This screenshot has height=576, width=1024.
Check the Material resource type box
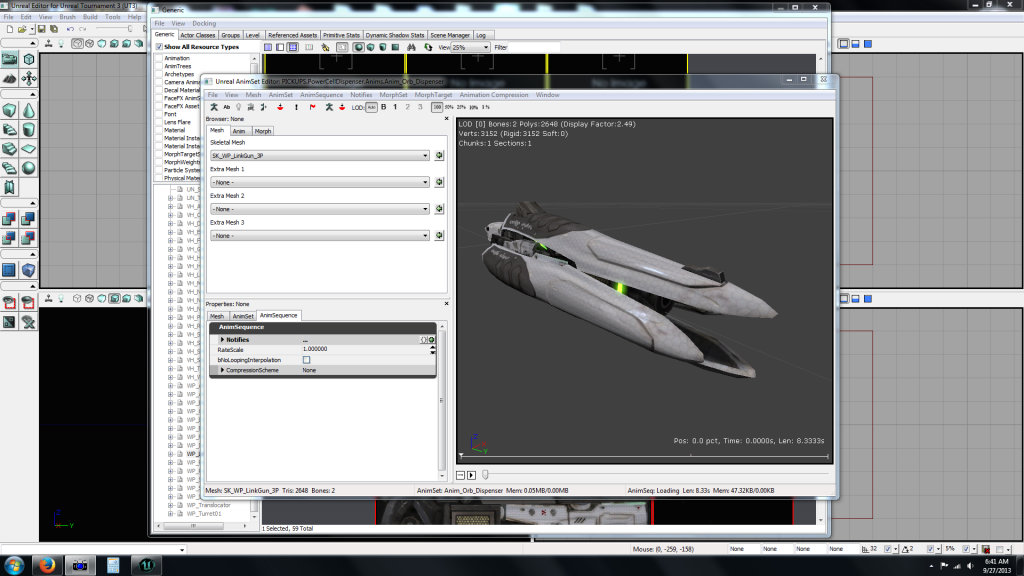[x=159, y=130]
